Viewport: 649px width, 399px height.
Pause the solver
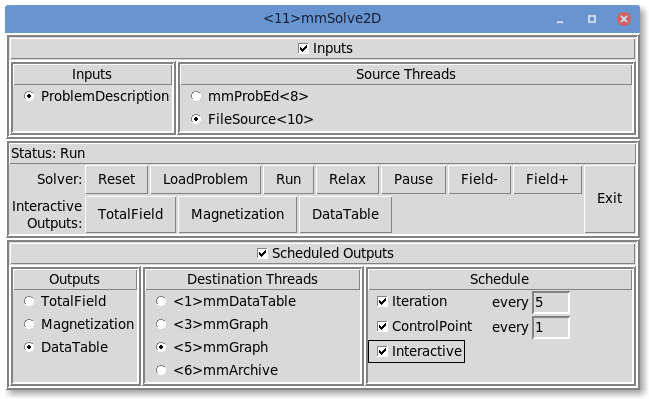click(413, 180)
